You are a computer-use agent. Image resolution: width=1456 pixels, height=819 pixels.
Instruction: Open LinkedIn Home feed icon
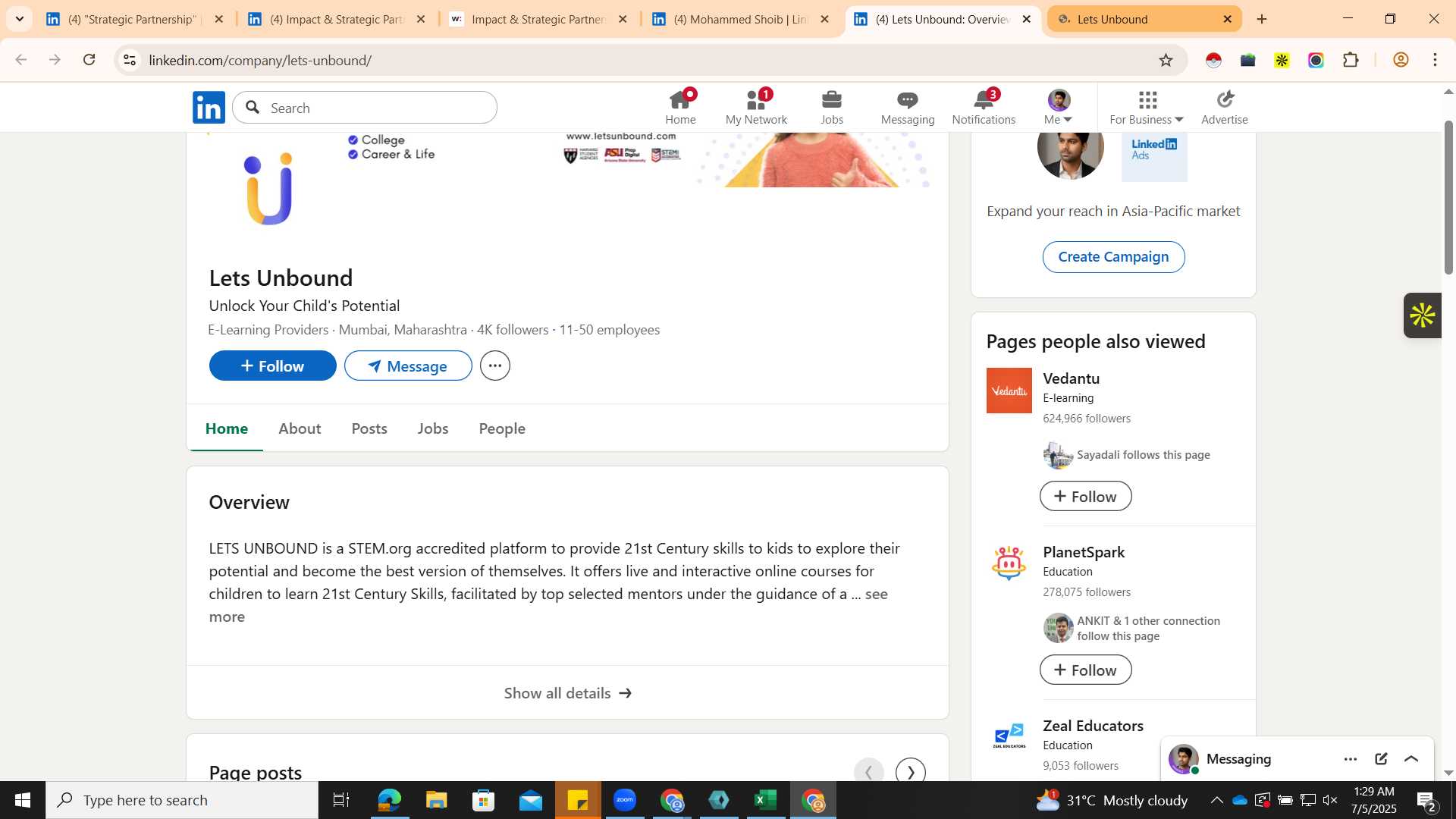tap(680, 107)
